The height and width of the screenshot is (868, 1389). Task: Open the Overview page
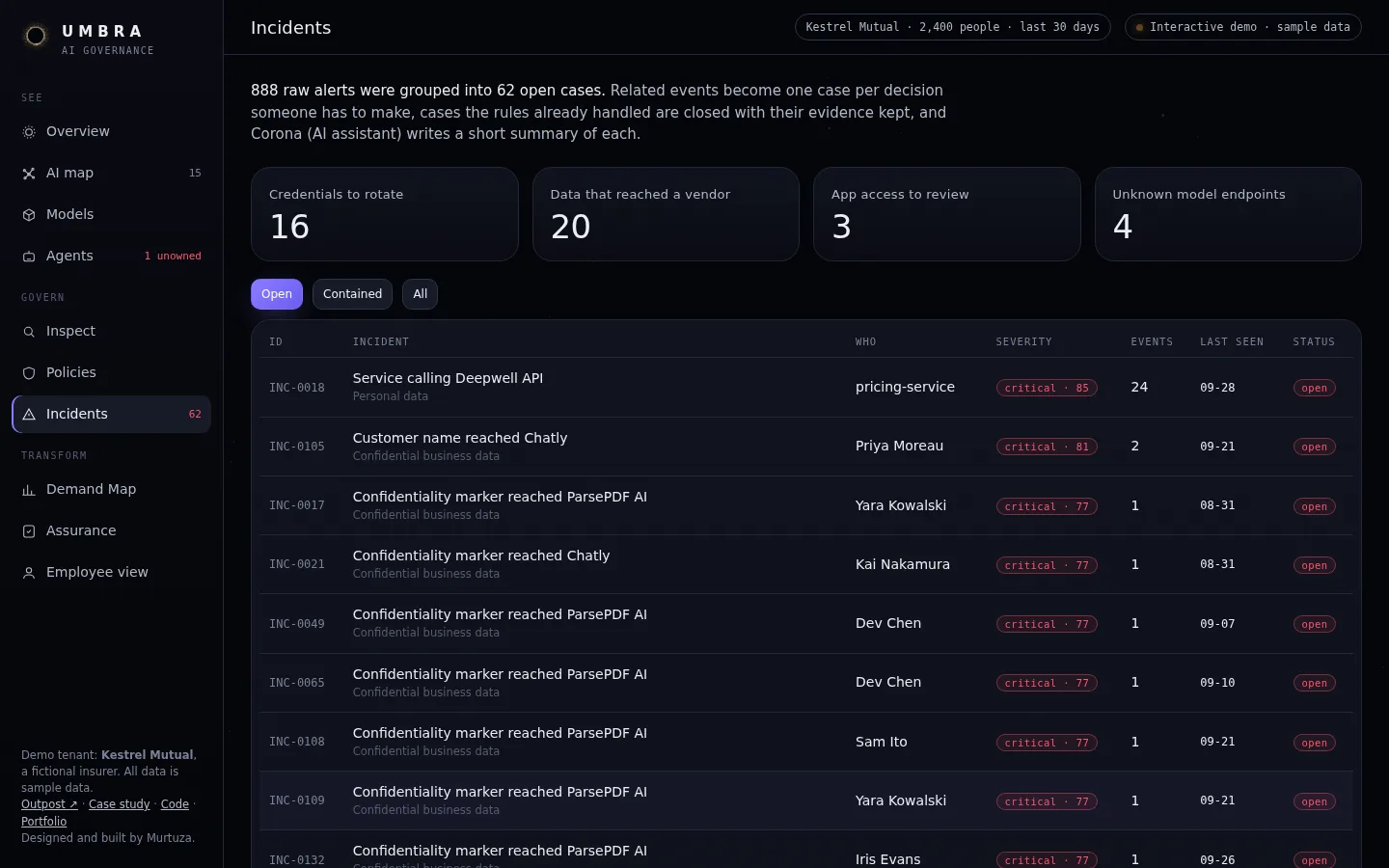point(111,131)
